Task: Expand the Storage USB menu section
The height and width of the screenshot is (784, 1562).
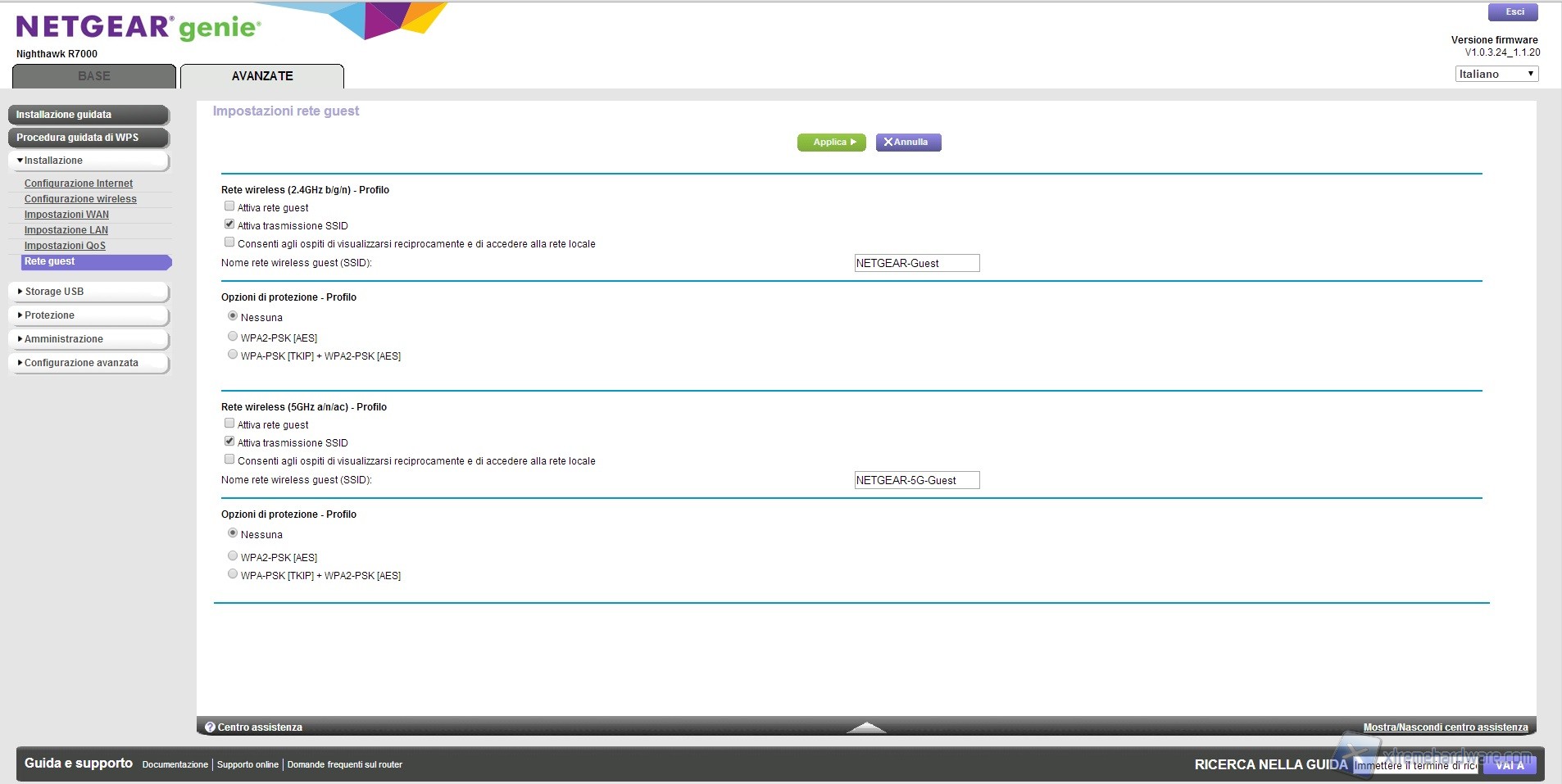Action: click(89, 292)
